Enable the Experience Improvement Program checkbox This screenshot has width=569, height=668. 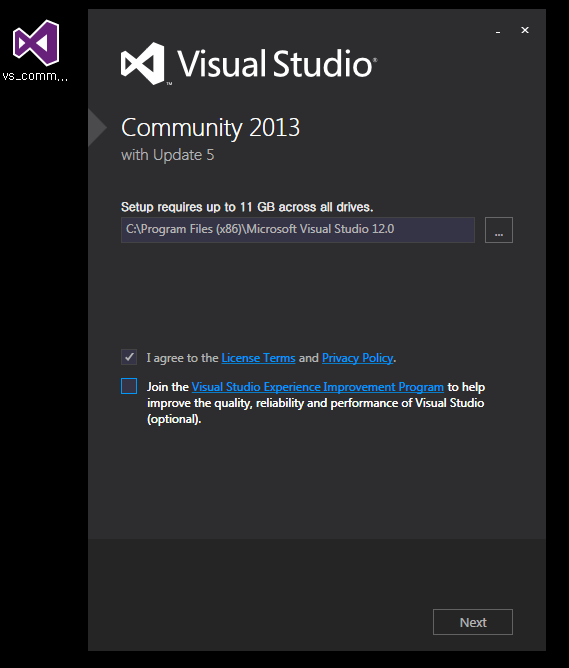coord(129,386)
